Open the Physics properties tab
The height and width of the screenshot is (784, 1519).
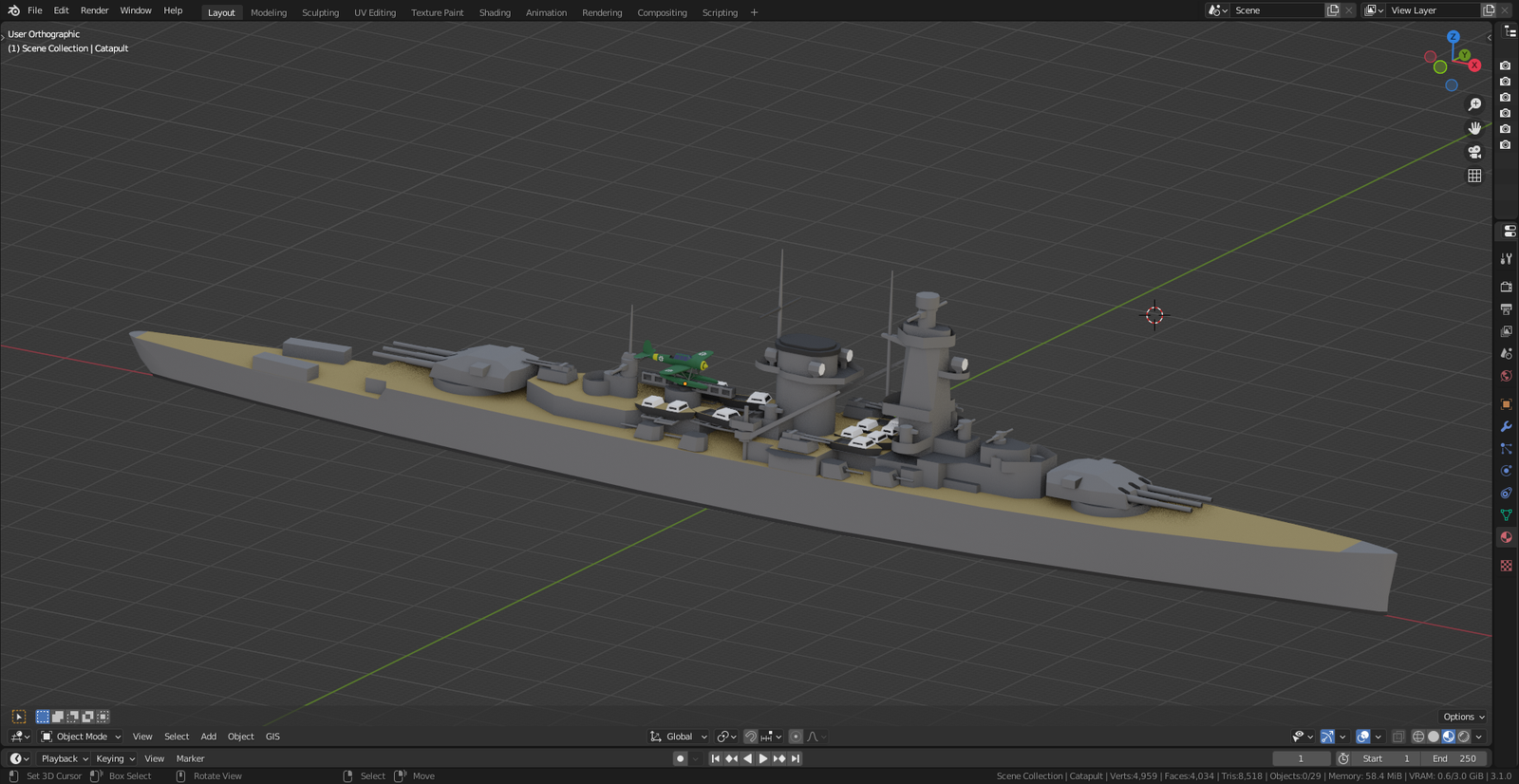(x=1506, y=471)
